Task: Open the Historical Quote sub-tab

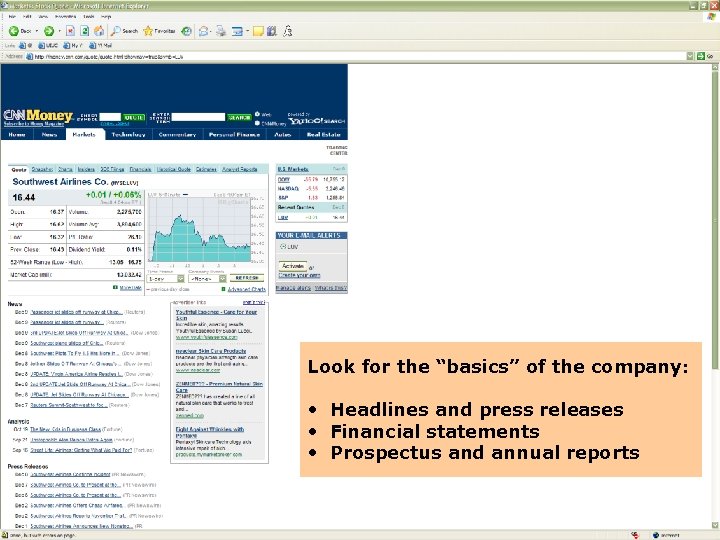Action: 174,169
